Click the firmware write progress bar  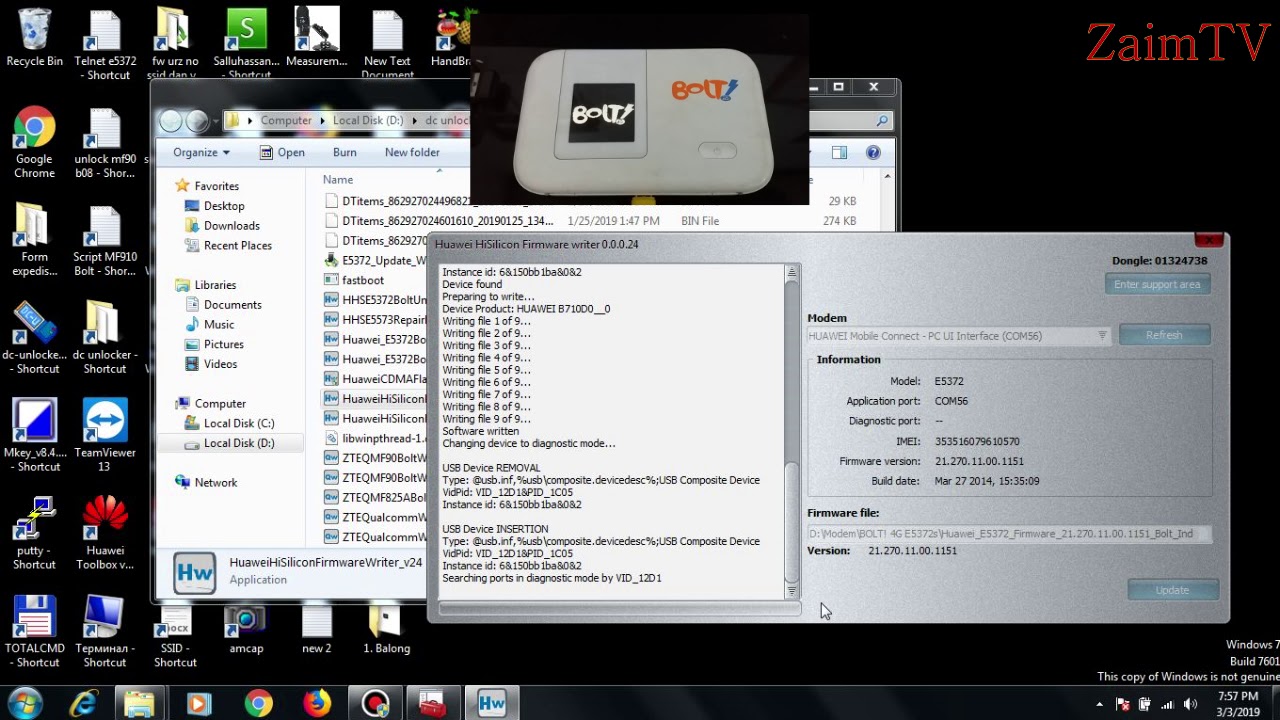click(620, 608)
